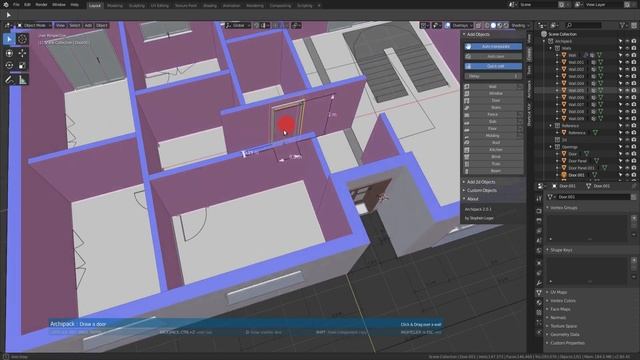Select the Measure ruler tool
Image resolution: width=640 pixels, height=360 pixels.
(x=22, y=80)
